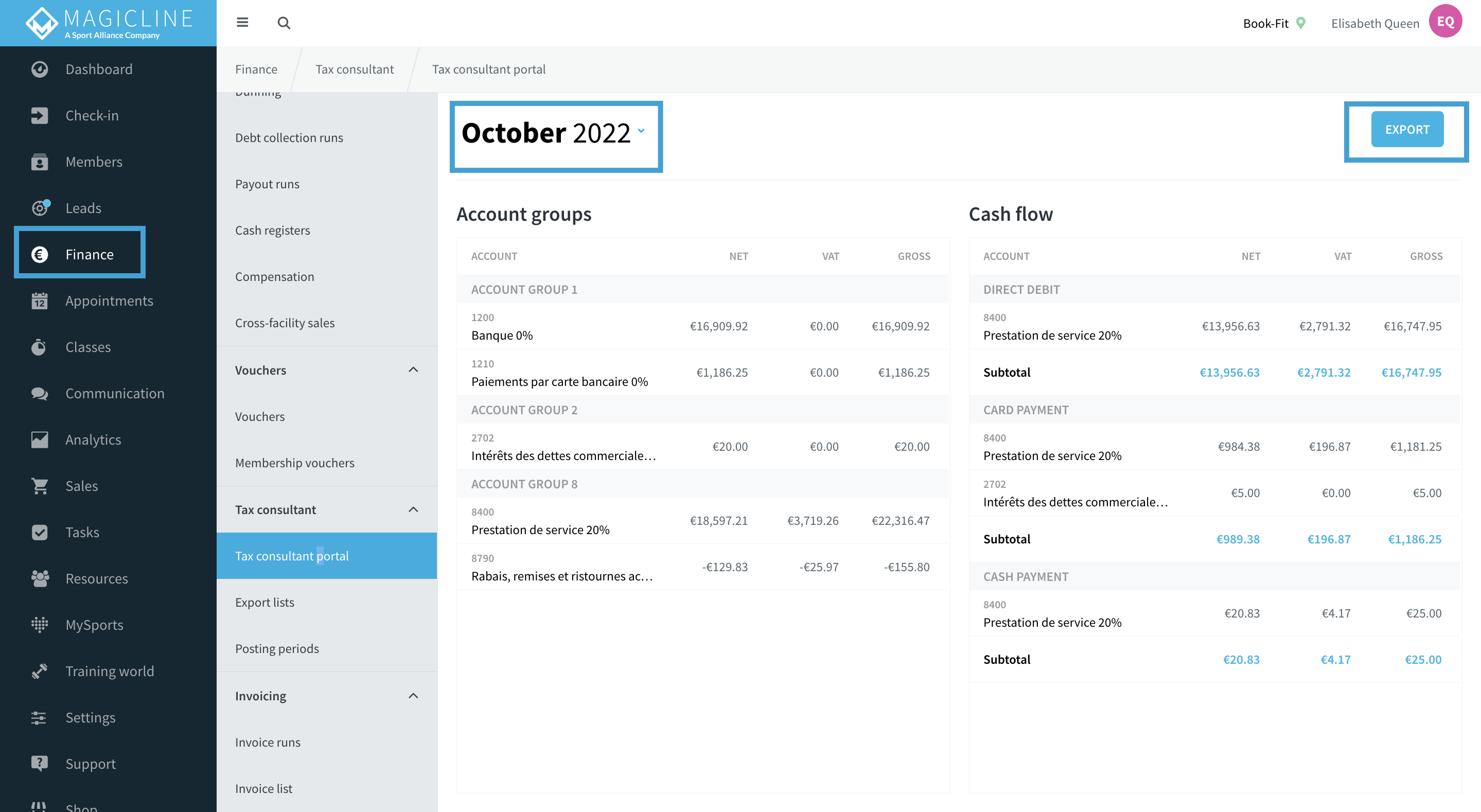Click the Tax consultant breadcrumb link
Screen dimensions: 1481x812
[x=354, y=69]
